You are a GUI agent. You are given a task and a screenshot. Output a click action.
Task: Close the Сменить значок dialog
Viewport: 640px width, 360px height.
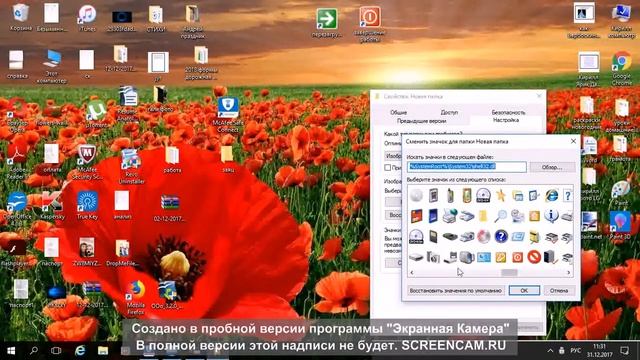point(573,141)
